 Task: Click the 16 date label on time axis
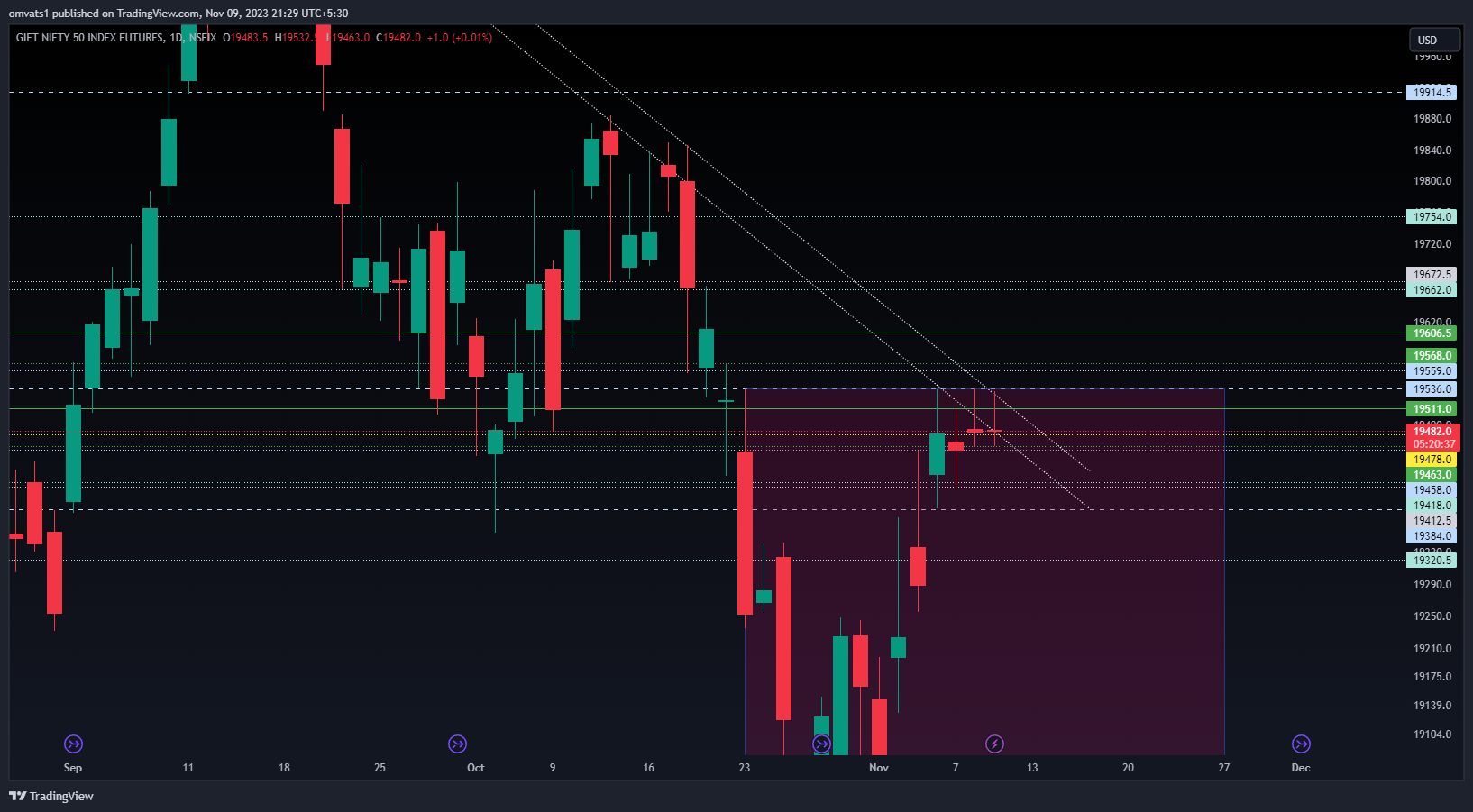(648, 768)
